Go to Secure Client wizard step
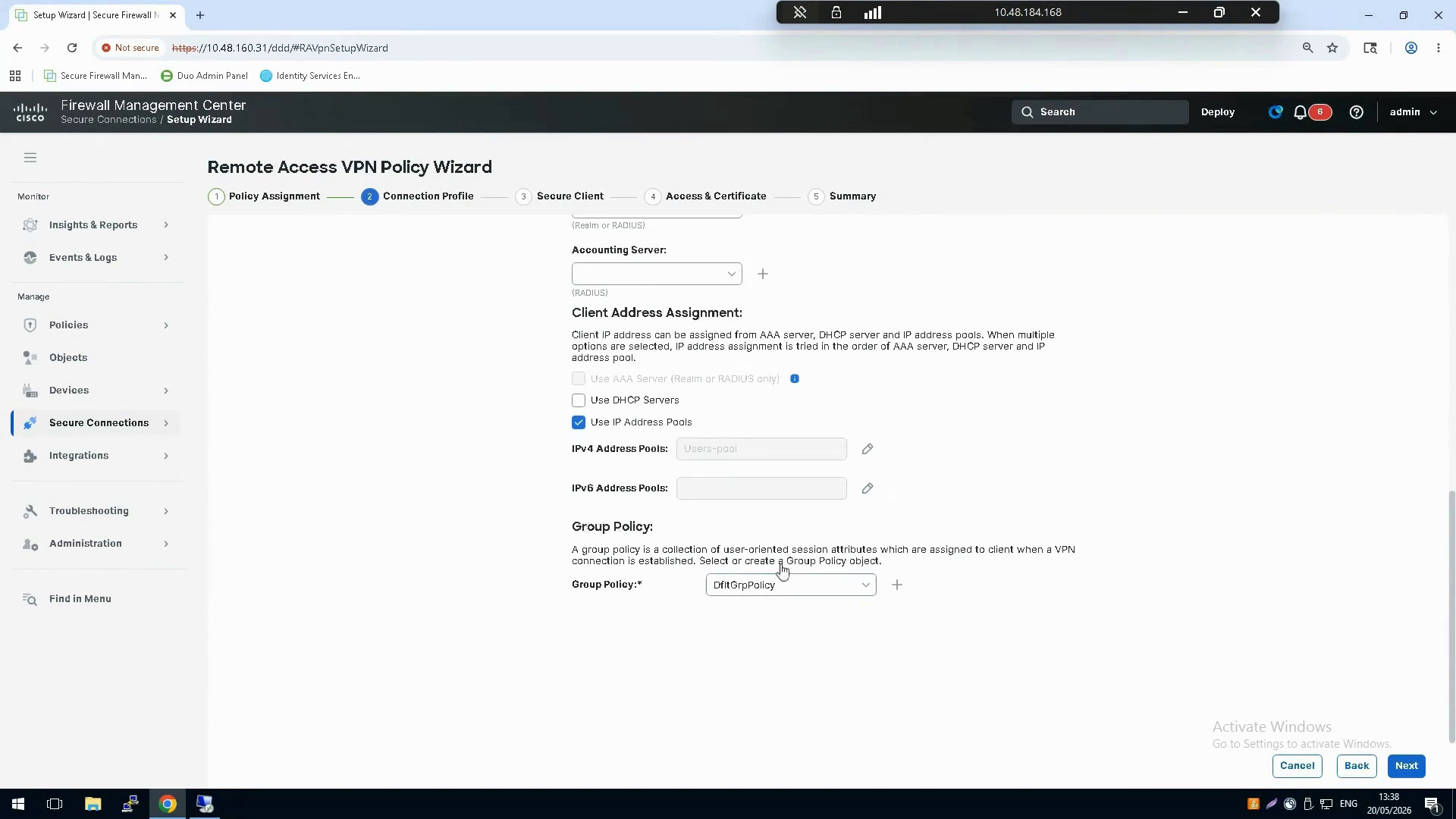This screenshot has height=819, width=1456. (560, 196)
